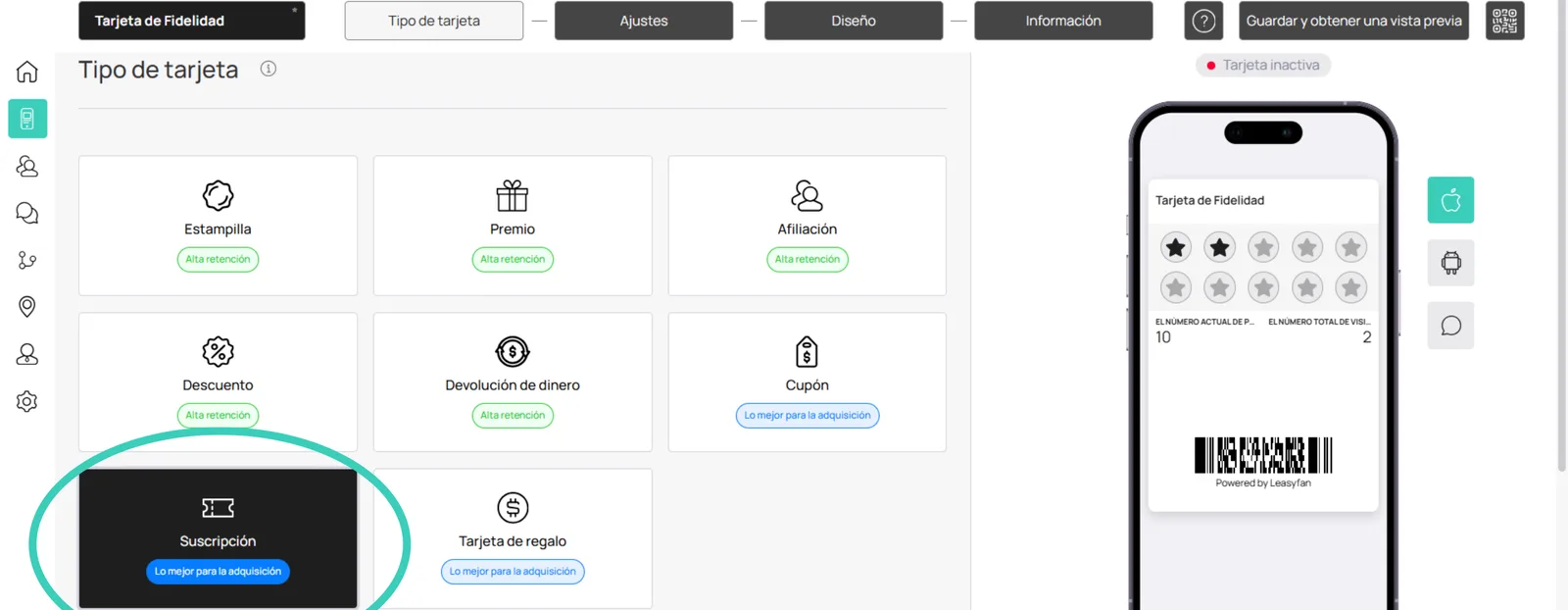
Task: Open the customers sidebar icon
Action: click(27, 166)
